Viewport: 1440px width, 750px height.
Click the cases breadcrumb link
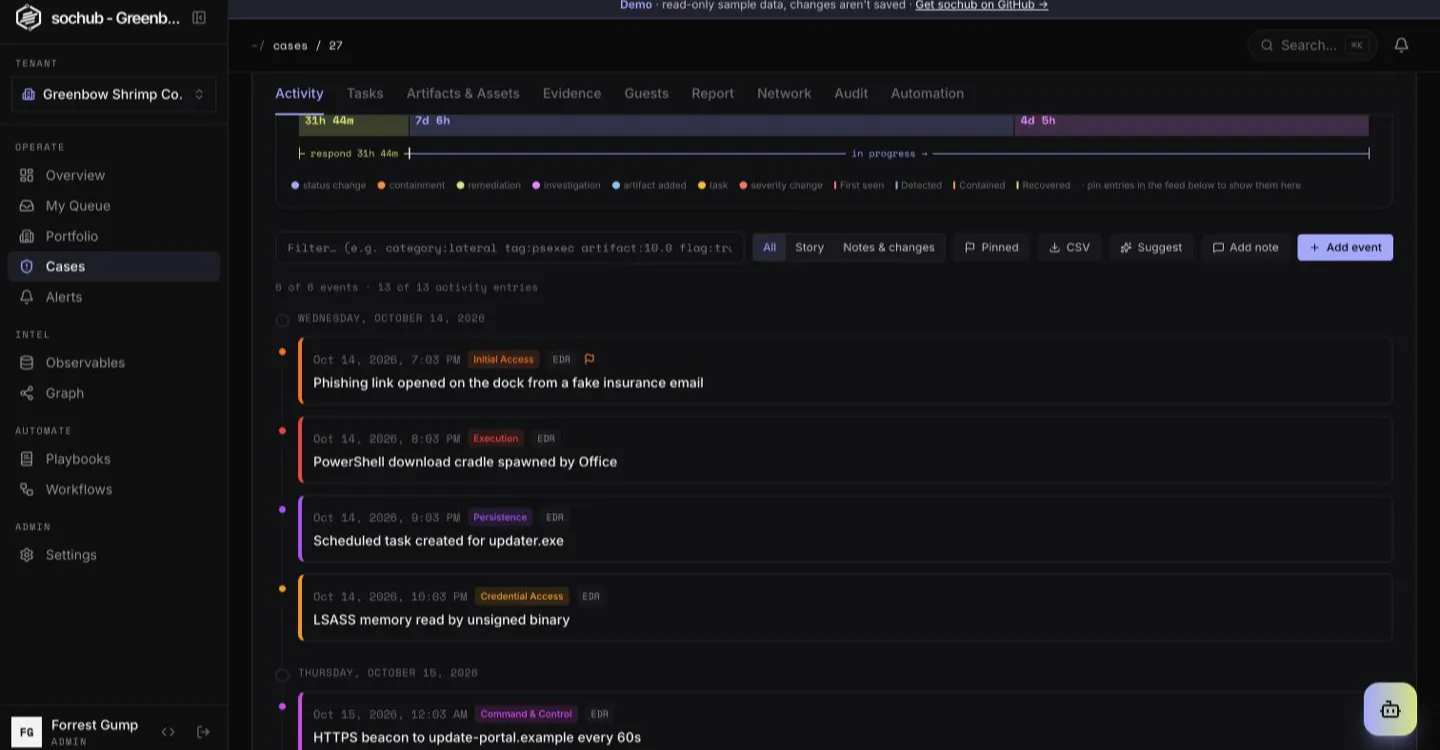(x=290, y=45)
